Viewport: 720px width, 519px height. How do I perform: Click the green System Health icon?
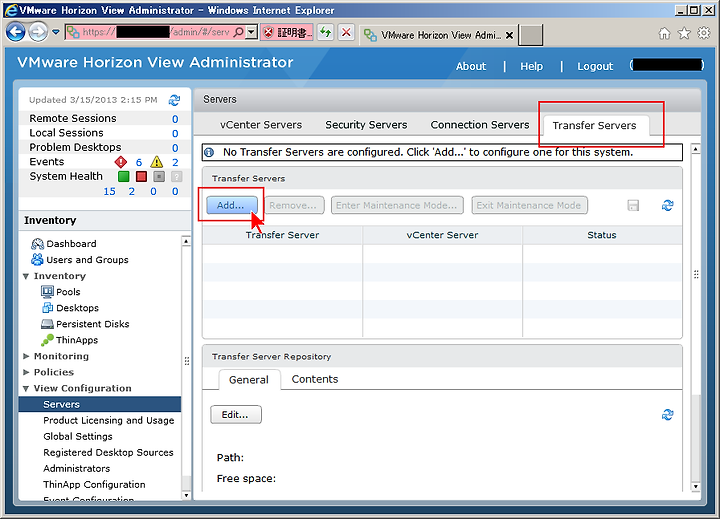pos(124,176)
